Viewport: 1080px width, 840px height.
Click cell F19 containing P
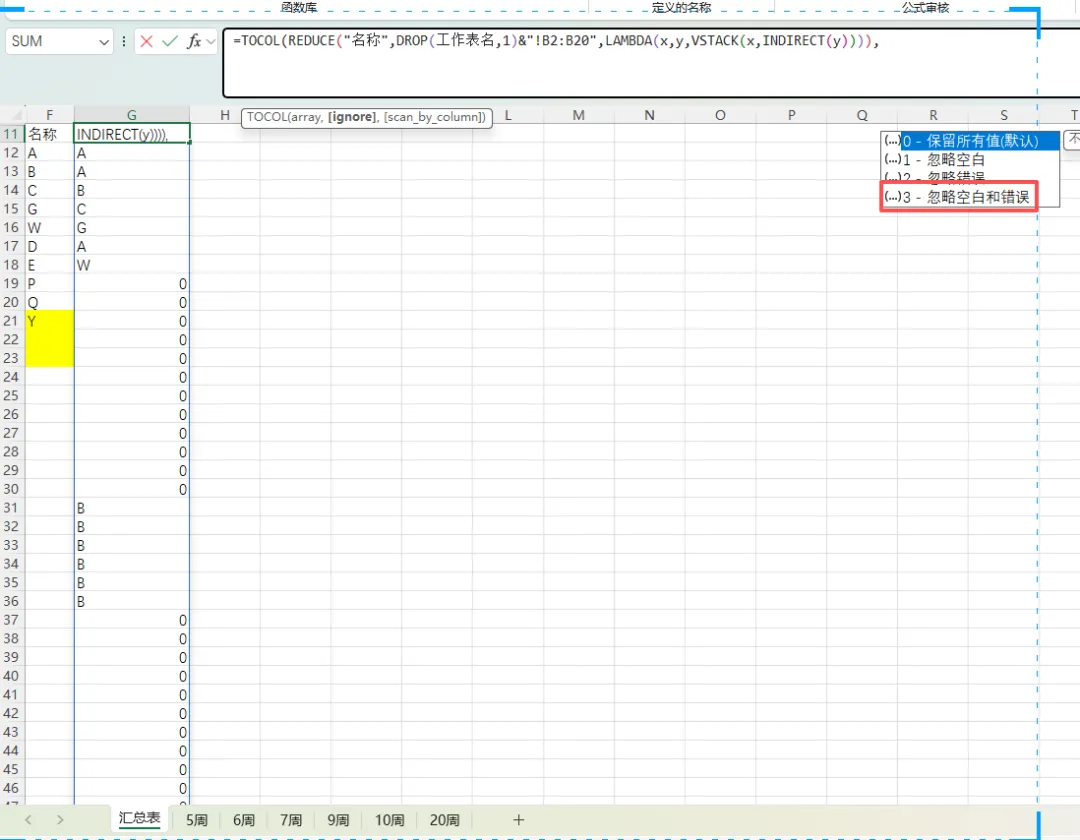(x=50, y=284)
